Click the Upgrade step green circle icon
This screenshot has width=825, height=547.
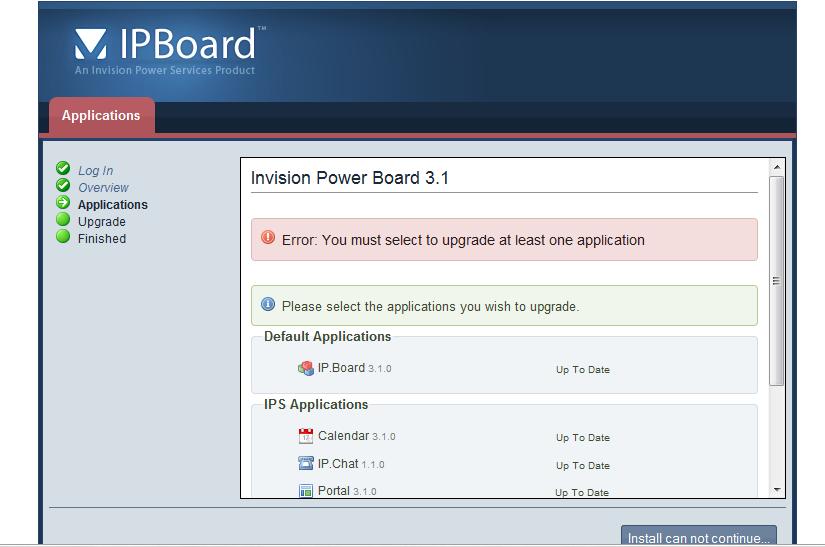point(63,219)
